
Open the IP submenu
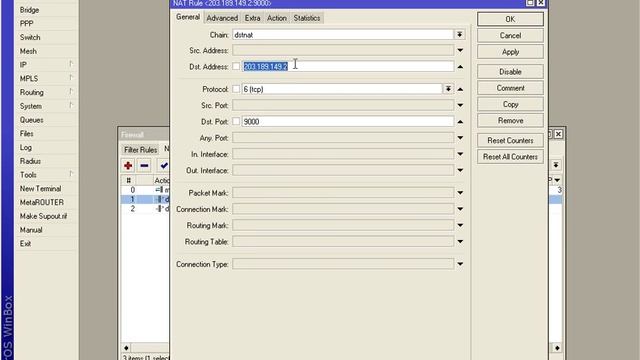(x=23, y=65)
